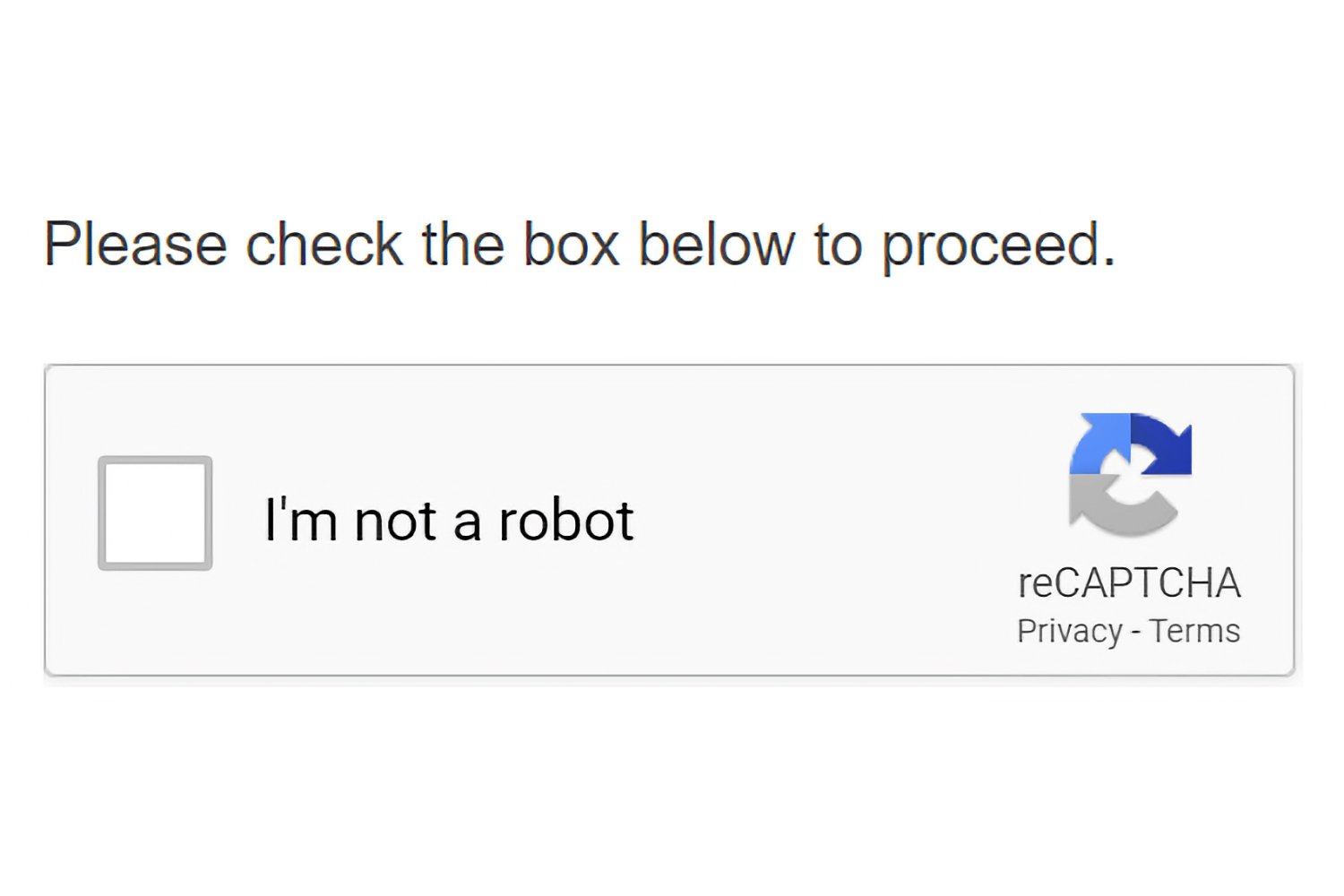Image resolution: width=1344 pixels, height=896 pixels.
Task: Click the word "check" in the heading
Action: click(x=324, y=244)
